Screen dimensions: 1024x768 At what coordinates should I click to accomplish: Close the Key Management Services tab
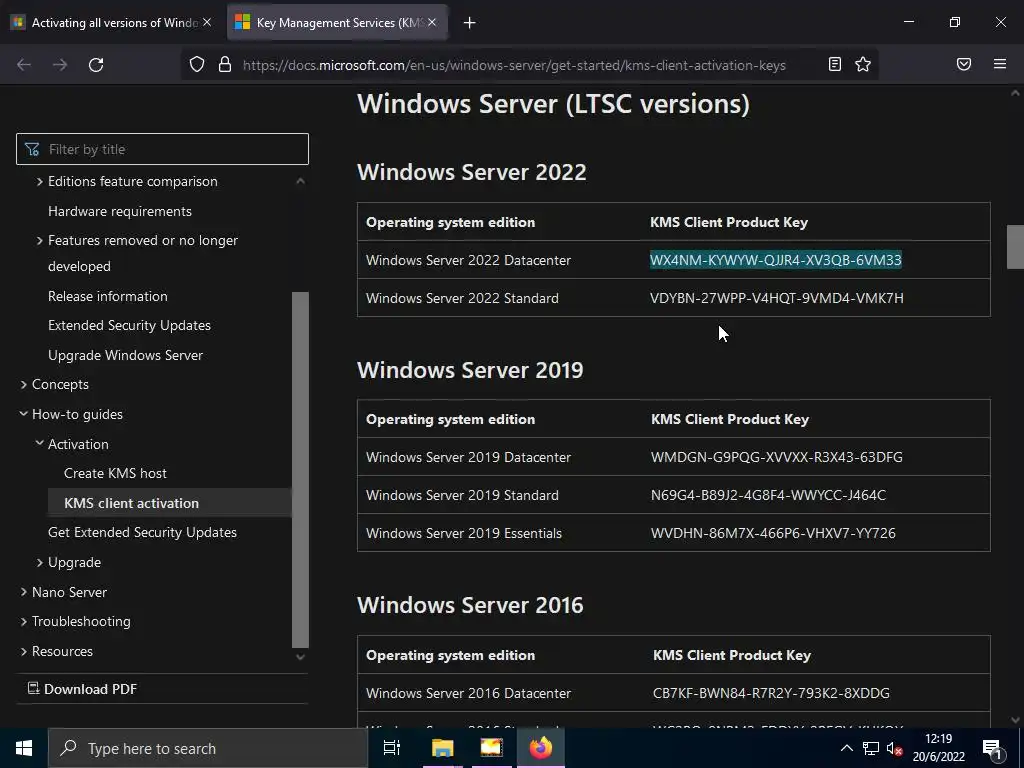pyautogui.click(x=432, y=22)
